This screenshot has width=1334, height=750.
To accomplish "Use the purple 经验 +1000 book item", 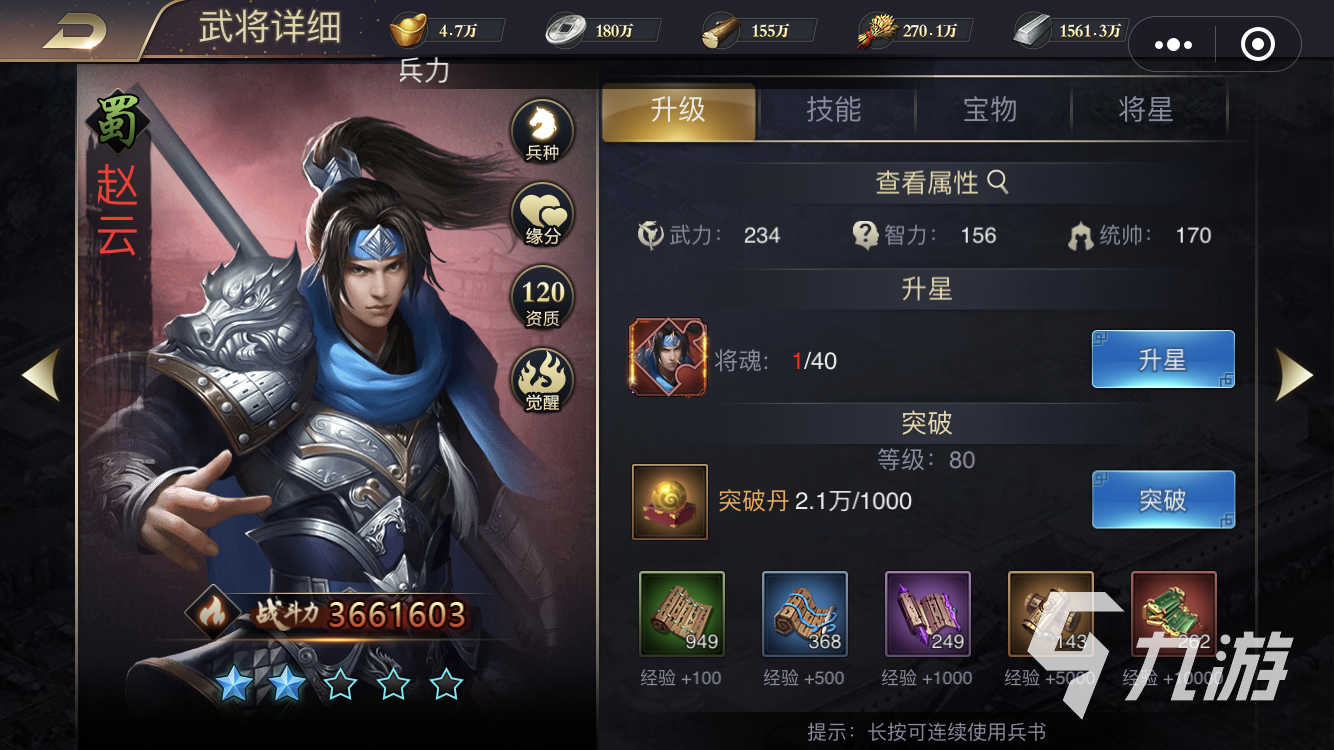I will [x=927, y=614].
